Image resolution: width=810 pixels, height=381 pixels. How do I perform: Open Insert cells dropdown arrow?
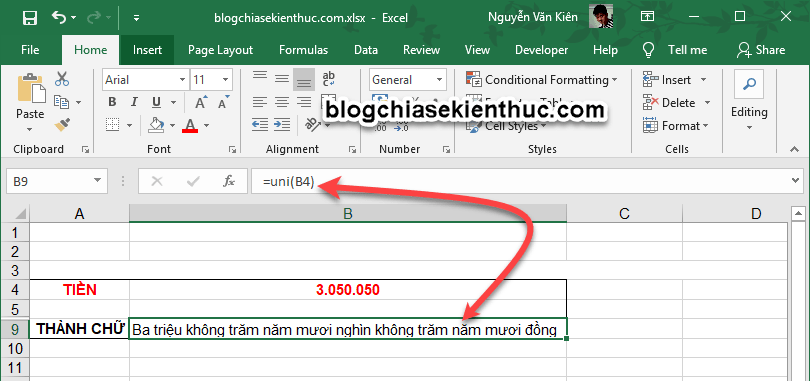tap(703, 80)
